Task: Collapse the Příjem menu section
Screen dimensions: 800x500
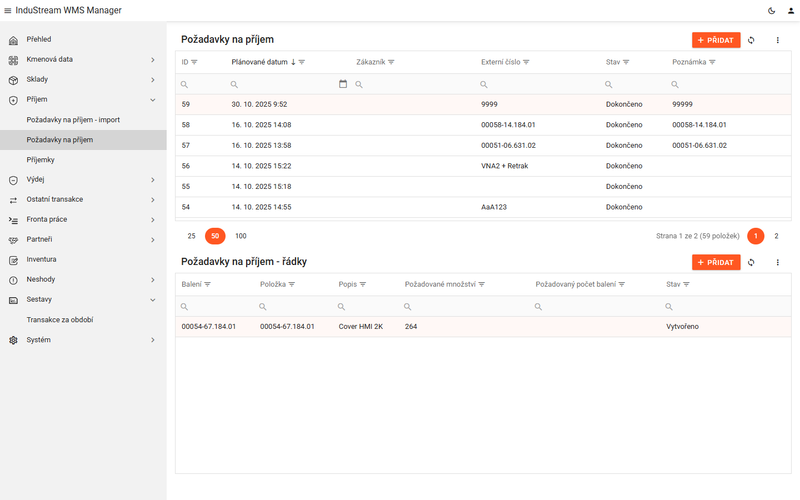Action: [x=83, y=99]
